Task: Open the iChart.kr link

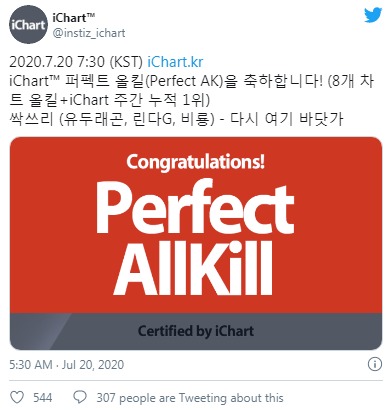Action: click(175, 62)
